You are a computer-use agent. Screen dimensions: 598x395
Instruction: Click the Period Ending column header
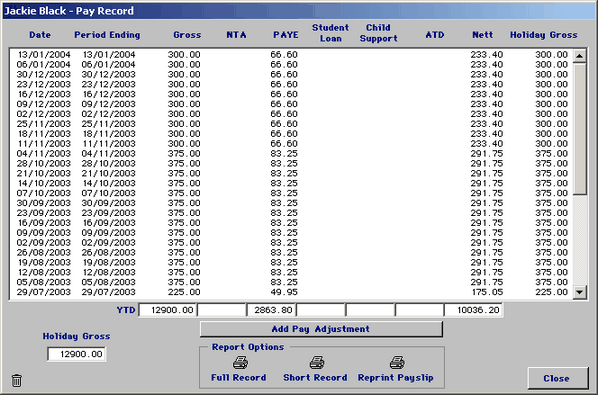(107, 35)
